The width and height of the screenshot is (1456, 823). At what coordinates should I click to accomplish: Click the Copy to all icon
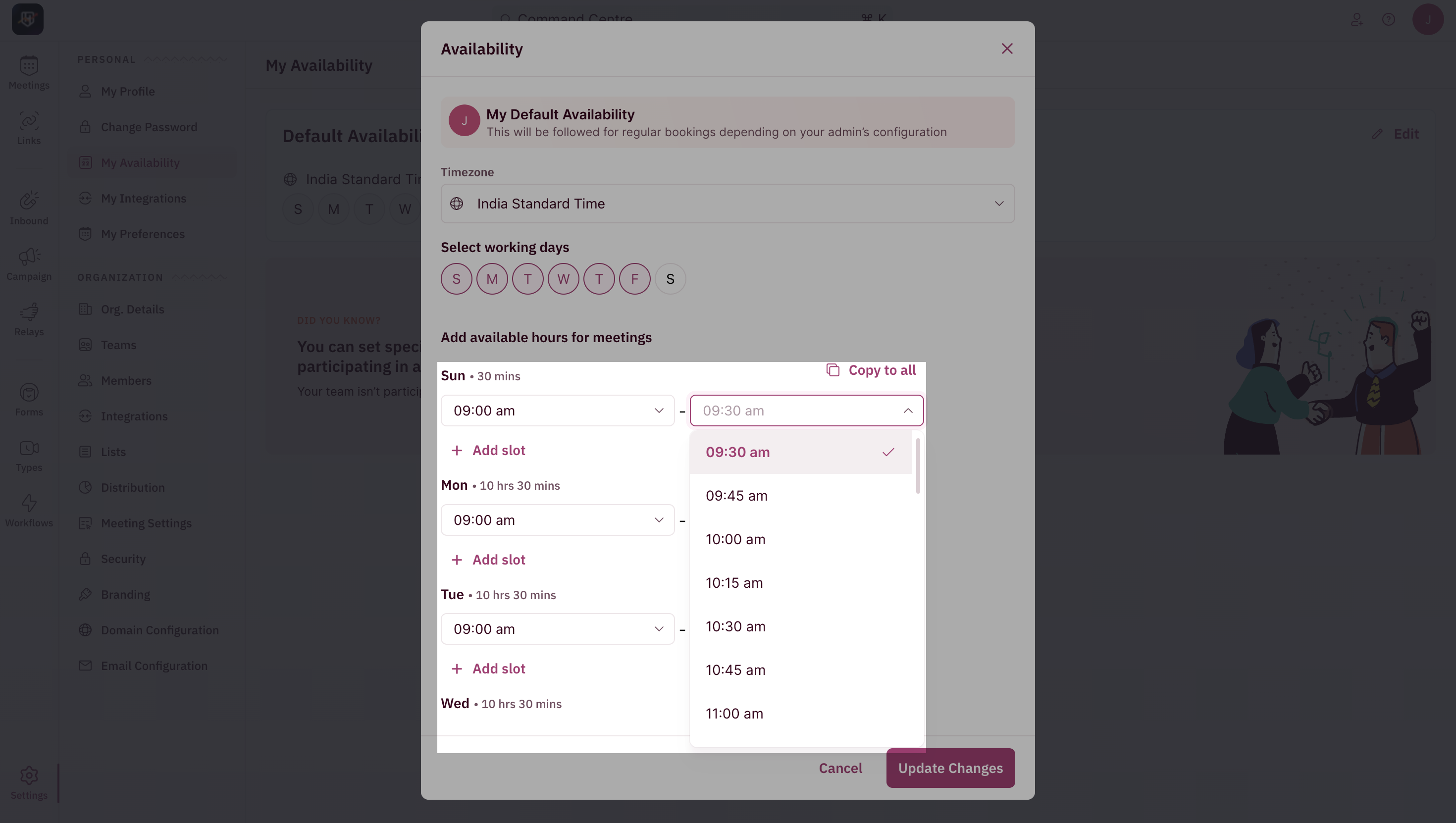(832, 370)
